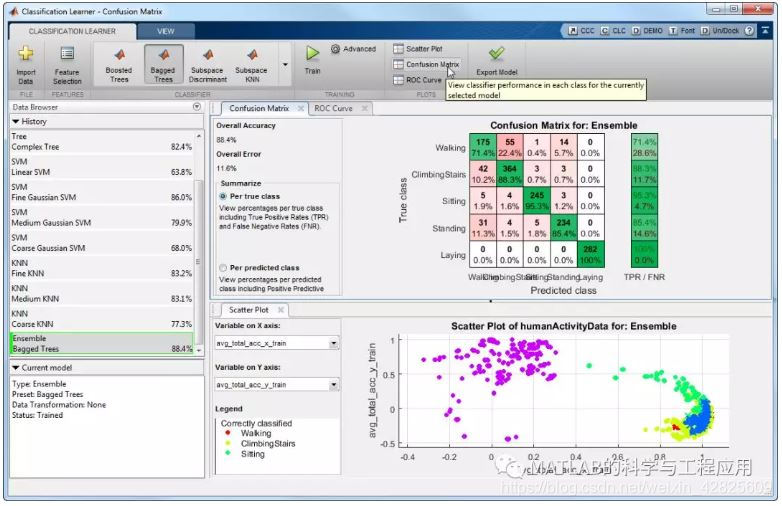Select Medium KNN model
This screenshot has height=506, width=782.
click(x=102, y=294)
